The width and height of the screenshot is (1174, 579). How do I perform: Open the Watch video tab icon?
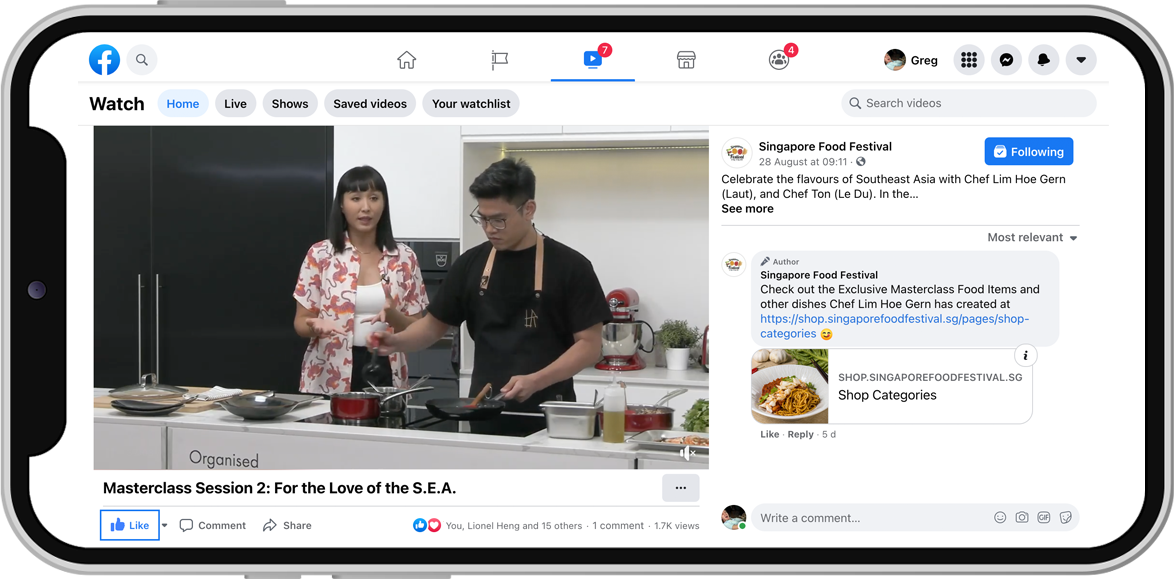pos(592,59)
